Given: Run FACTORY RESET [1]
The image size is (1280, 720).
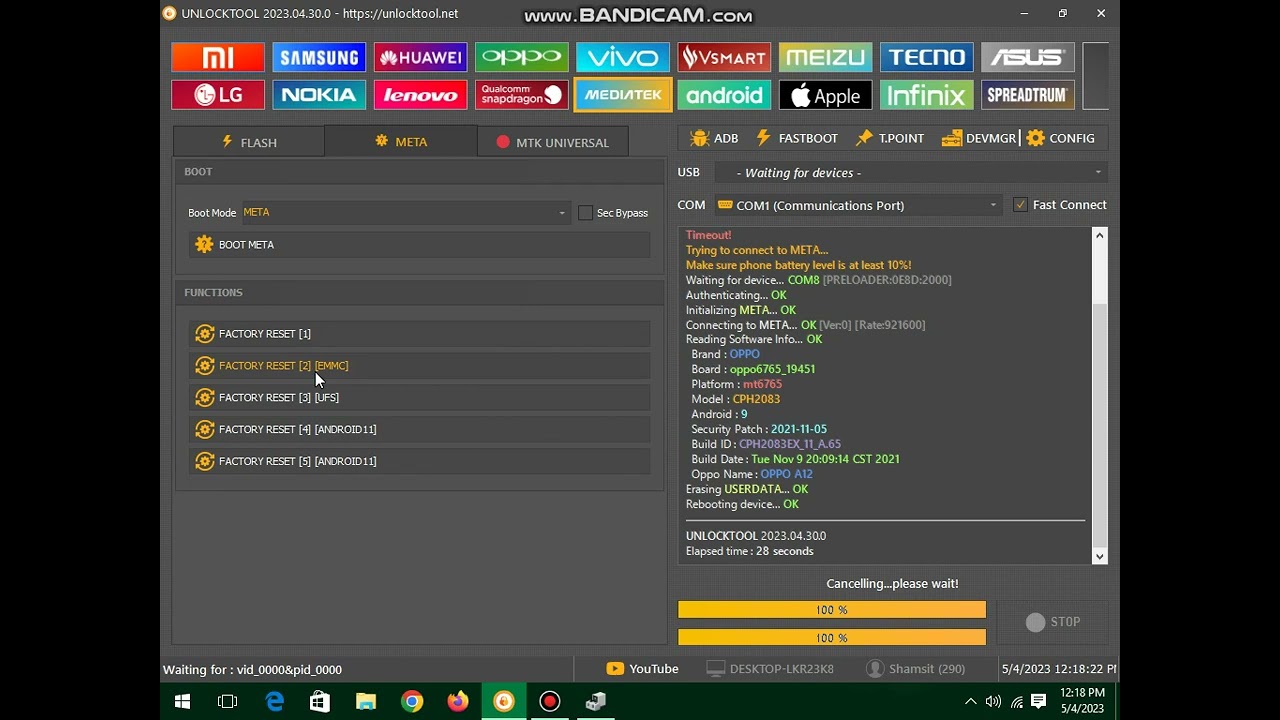Looking at the screenshot, I should [x=419, y=334].
